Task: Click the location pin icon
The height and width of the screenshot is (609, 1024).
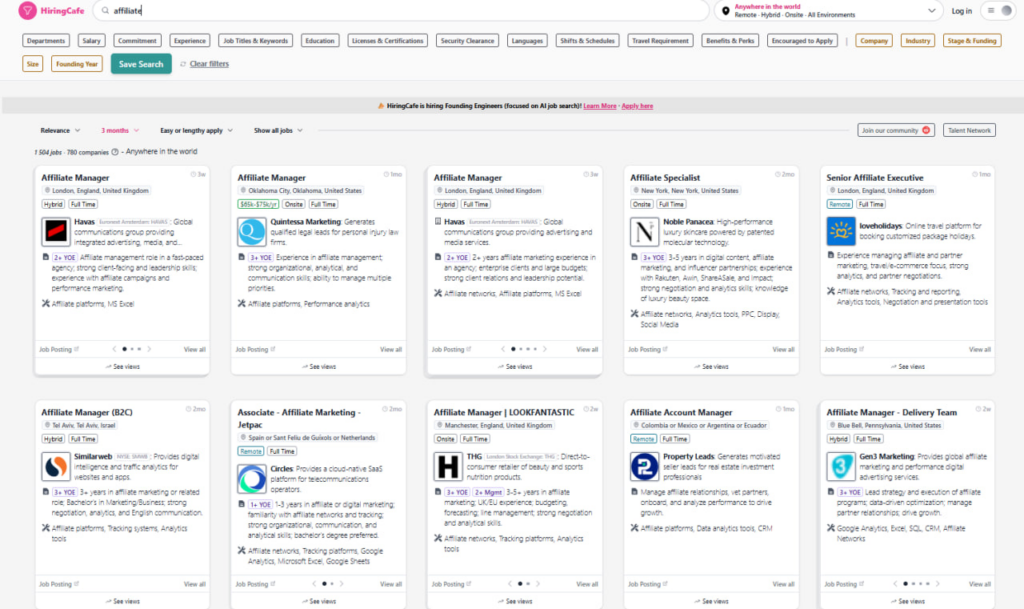Action: pyautogui.click(x=726, y=11)
